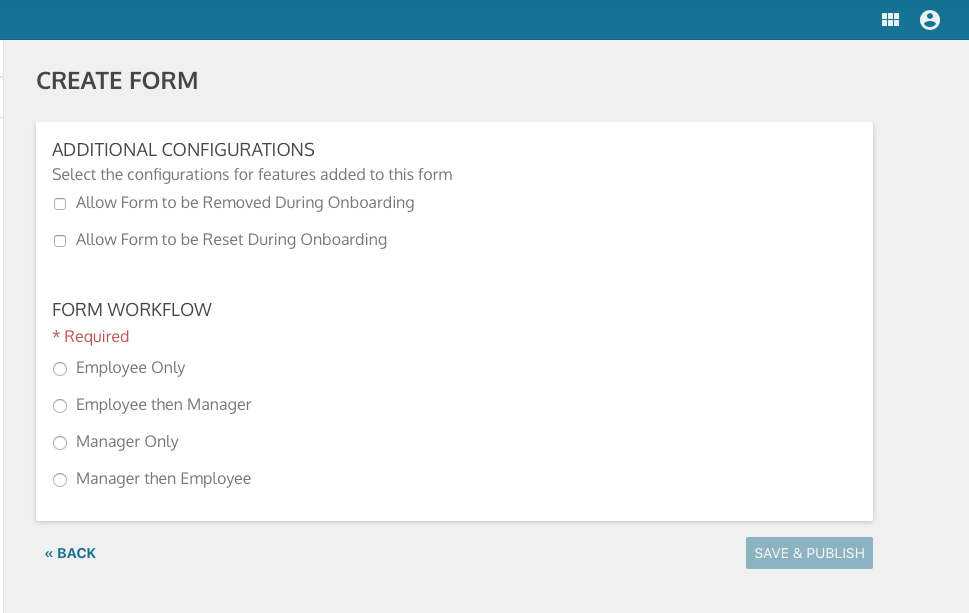Enable 'Allow Form to be Removed During Onboarding'
The image size is (969, 613).
click(59, 203)
